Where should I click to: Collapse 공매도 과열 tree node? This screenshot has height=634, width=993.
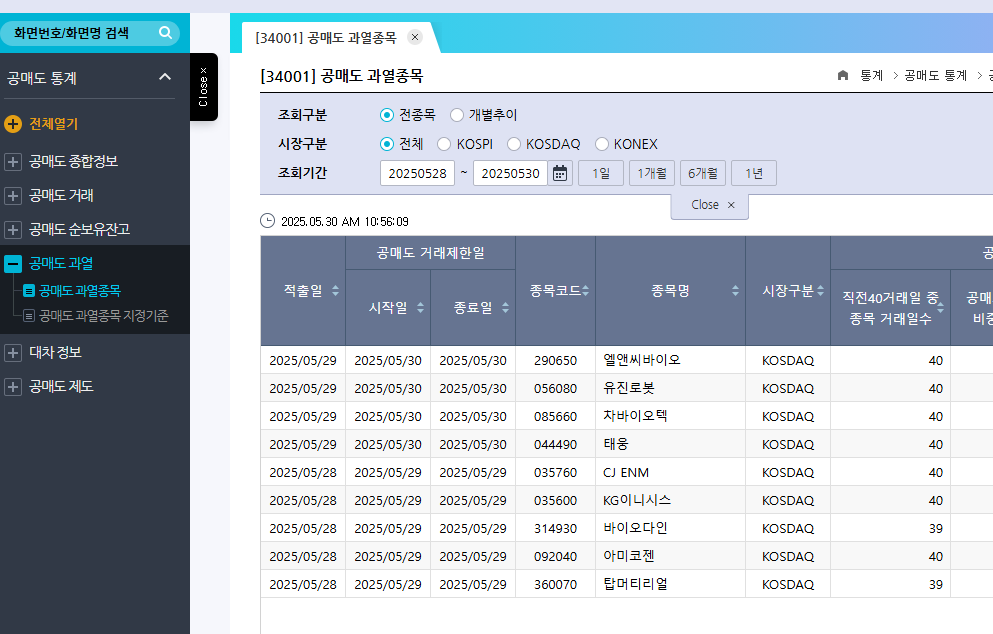tap(13, 263)
